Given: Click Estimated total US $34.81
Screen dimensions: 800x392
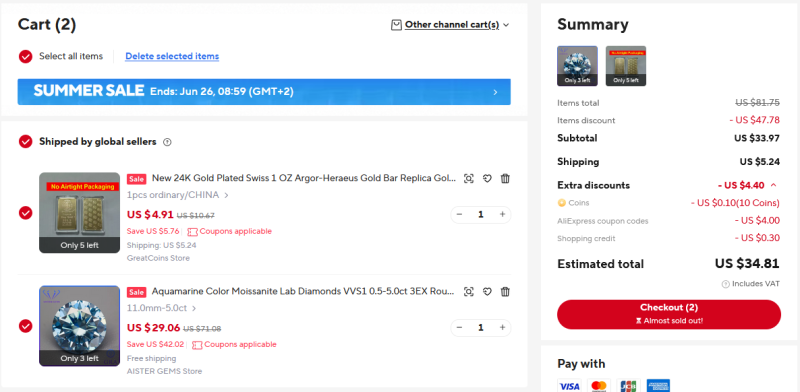Looking at the screenshot, I should click(746, 264).
